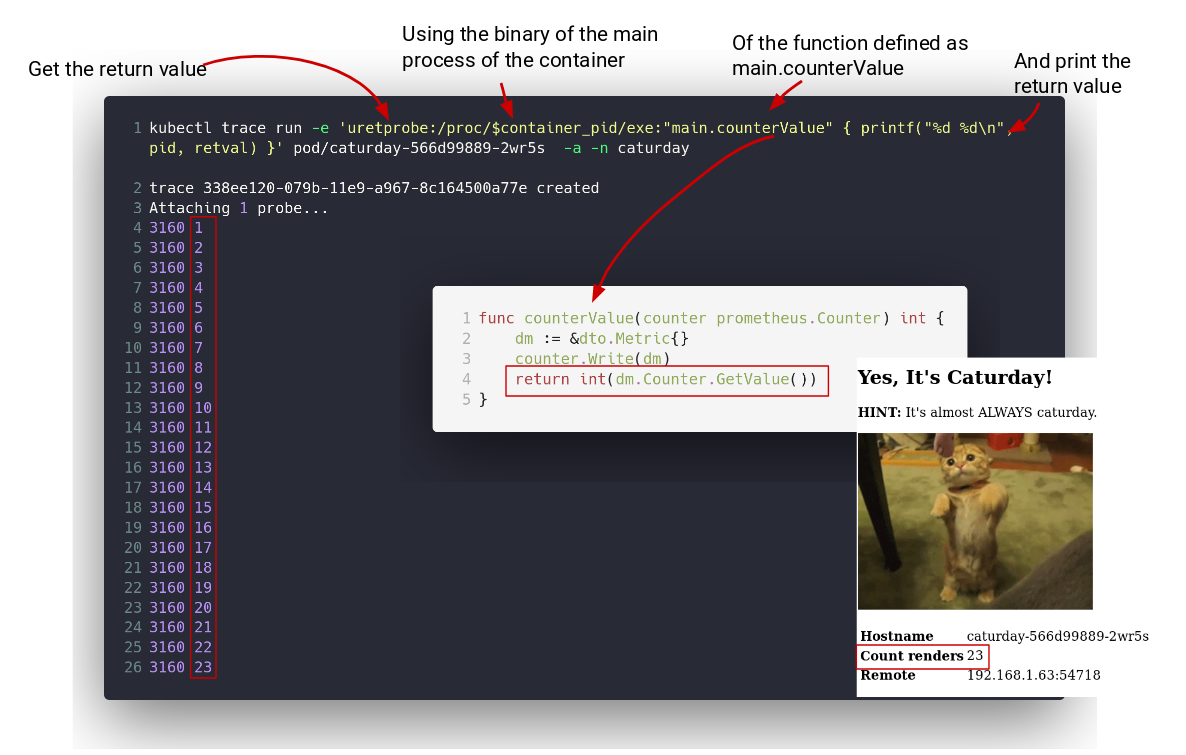Click the Hostname value caturday-566d99889-2wr5s
Viewport: 1186px width, 755px height.
point(1057,636)
